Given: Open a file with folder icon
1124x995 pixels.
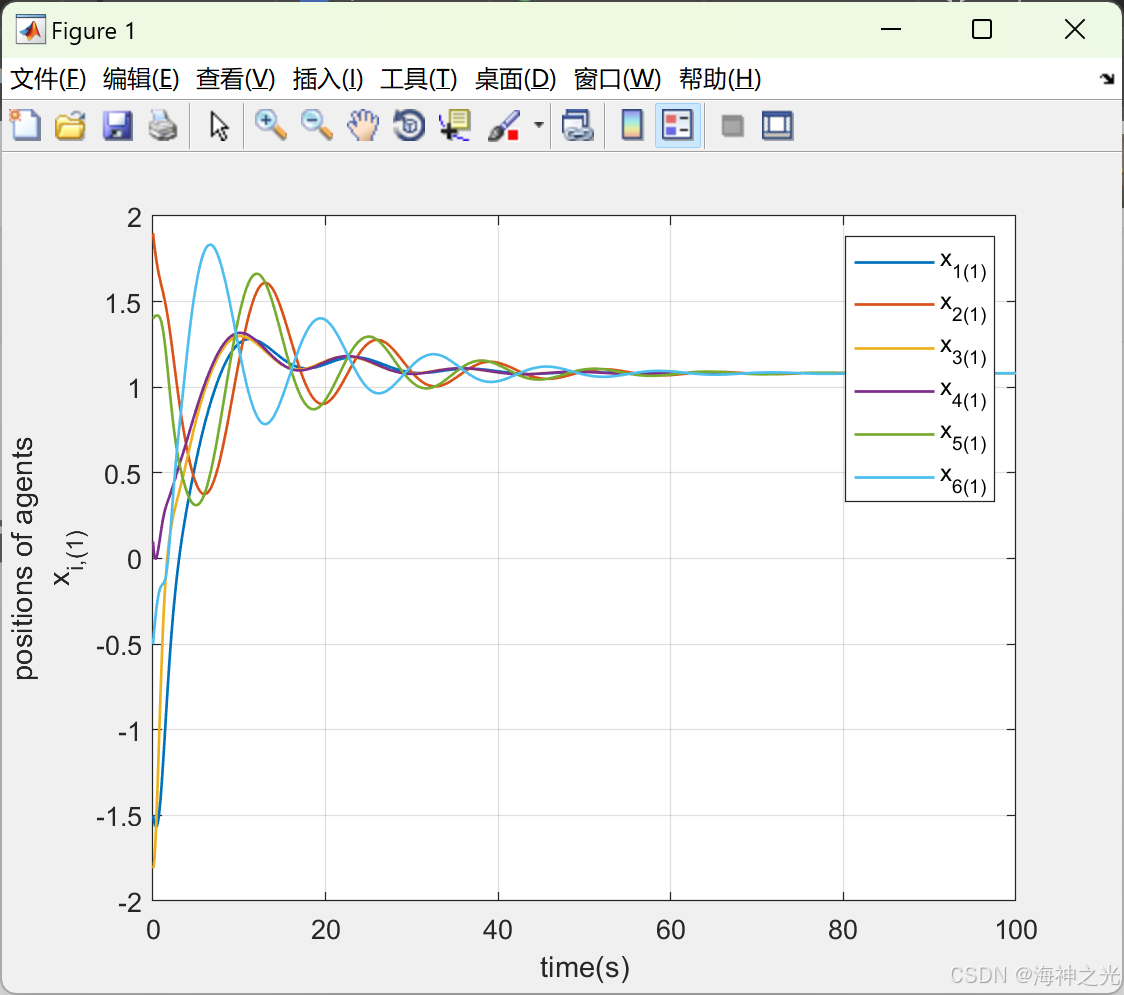Looking at the screenshot, I should pyautogui.click(x=70, y=125).
